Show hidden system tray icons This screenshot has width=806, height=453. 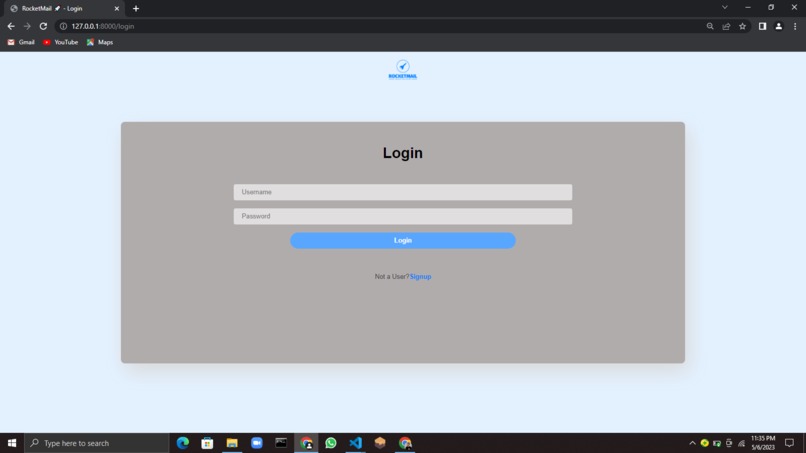pos(692,443)
